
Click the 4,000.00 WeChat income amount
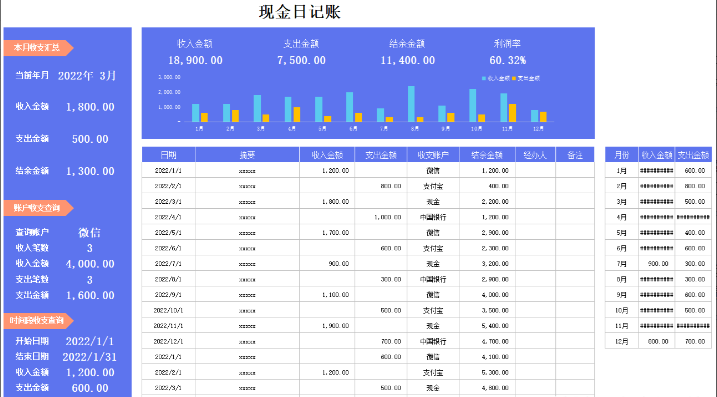click(90, 264)
